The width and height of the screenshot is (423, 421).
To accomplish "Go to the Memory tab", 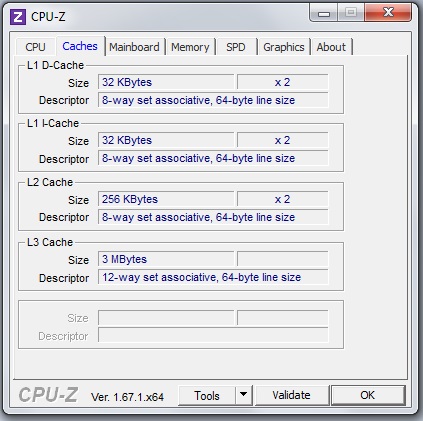I will click(x=190, y=47).
